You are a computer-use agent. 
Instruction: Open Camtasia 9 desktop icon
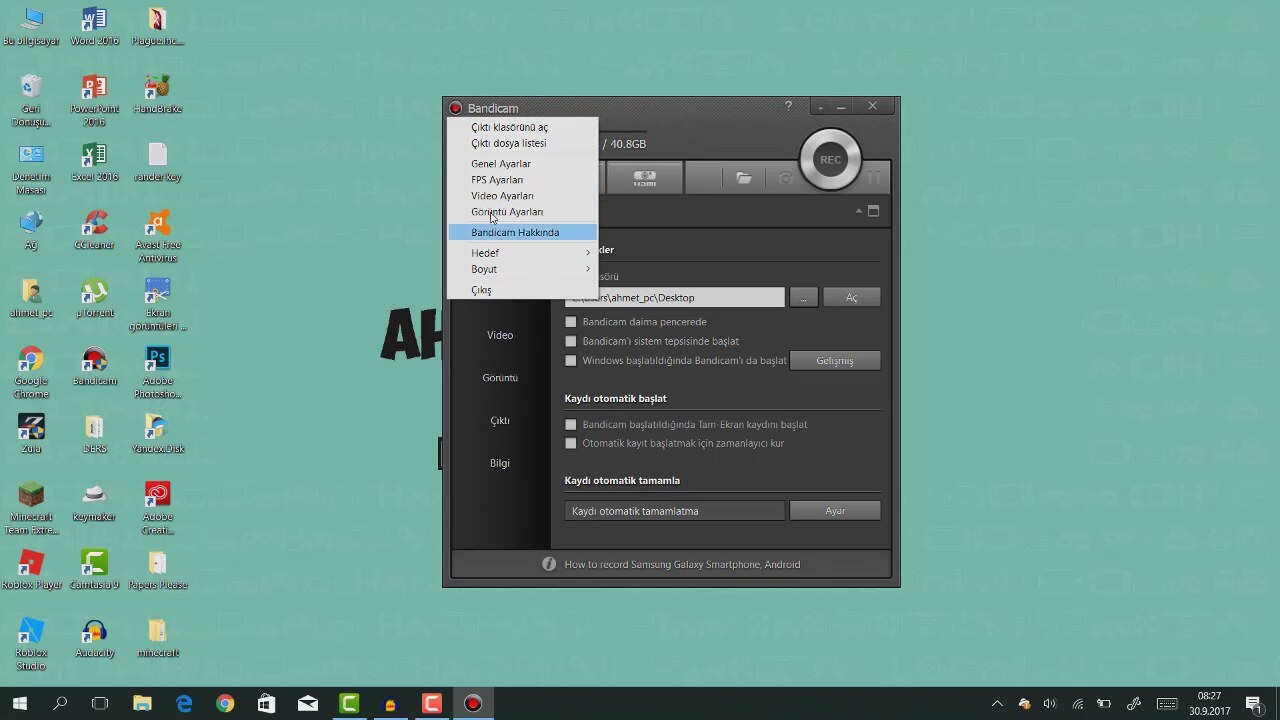[x=94, y=571]
